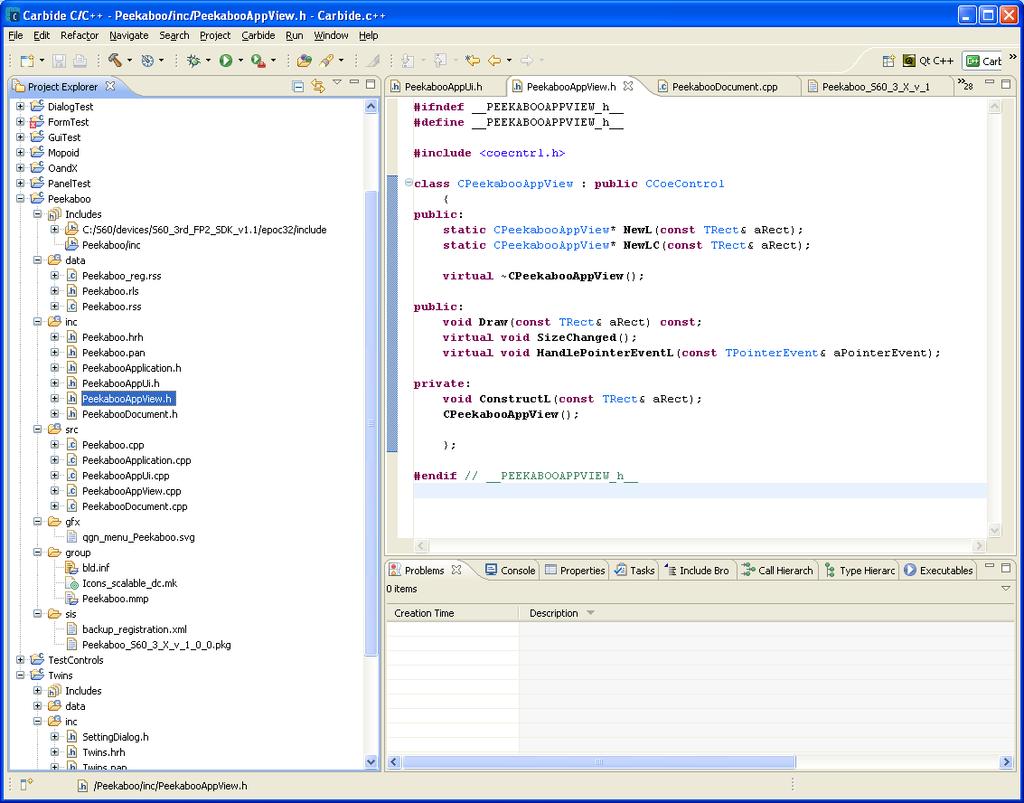
Task: Click the green Run toolbar icon
Action: point(226,61)
